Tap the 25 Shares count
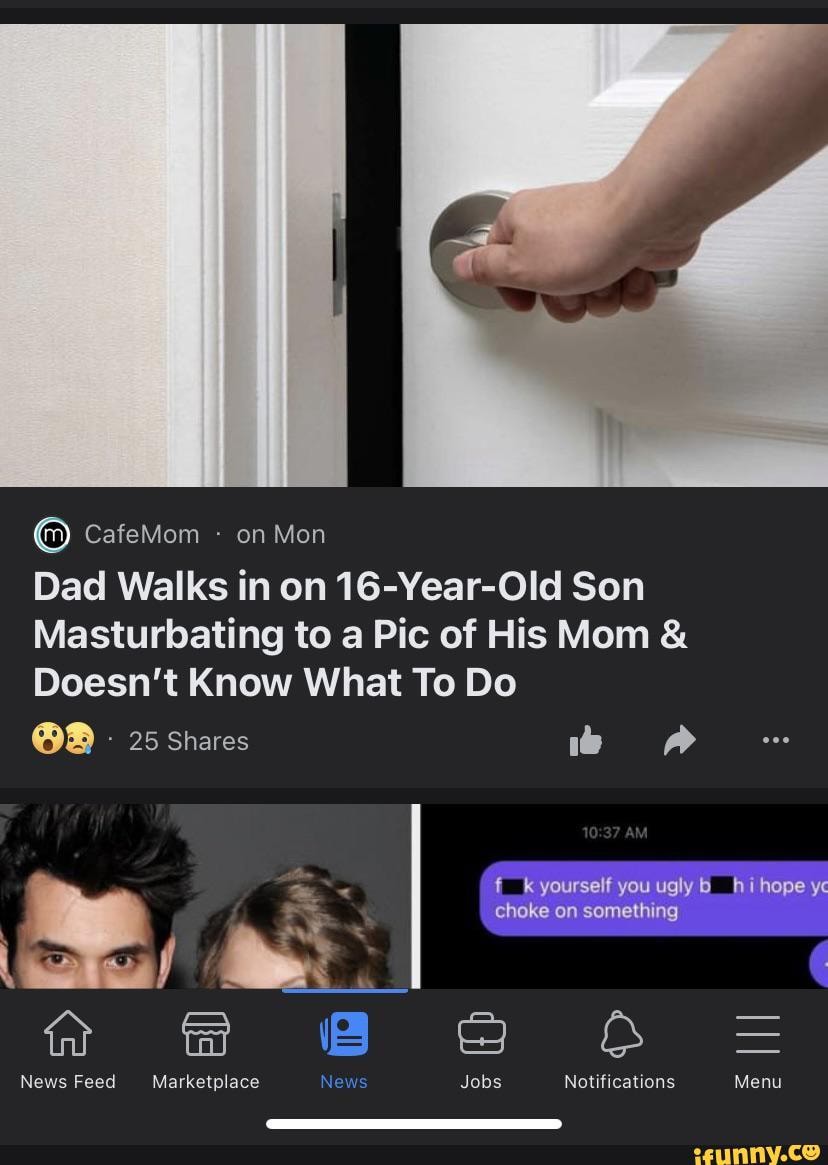Viewport: 828px width, 1165px height. coord(189,741)
